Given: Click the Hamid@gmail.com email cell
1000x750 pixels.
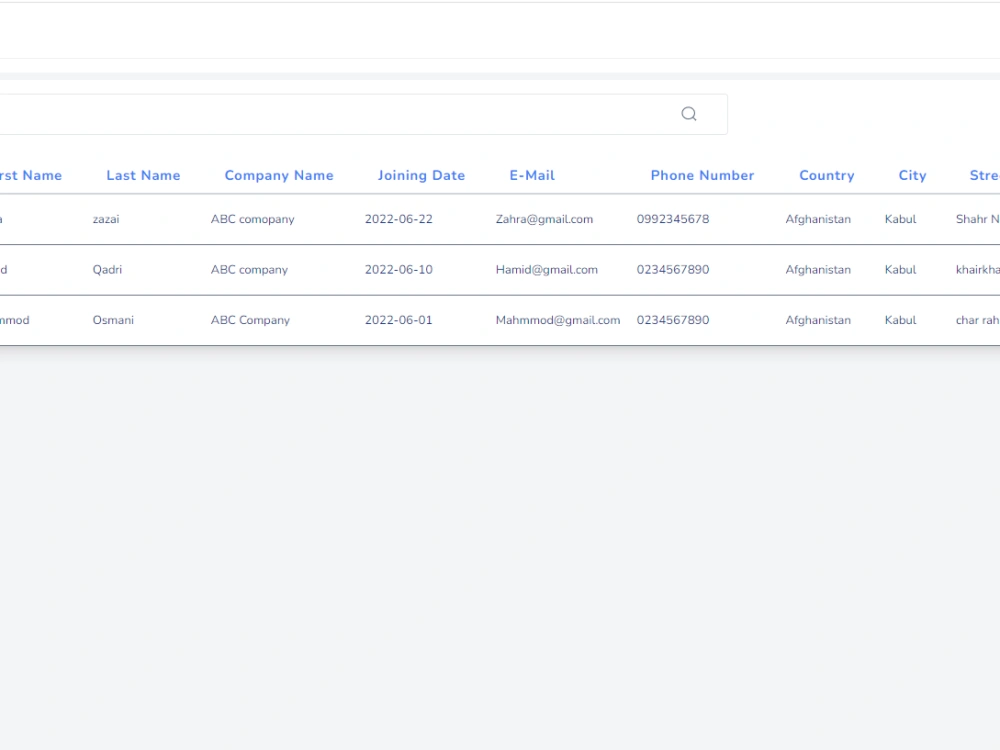Looking at the screenshot, I should (547, 269).
